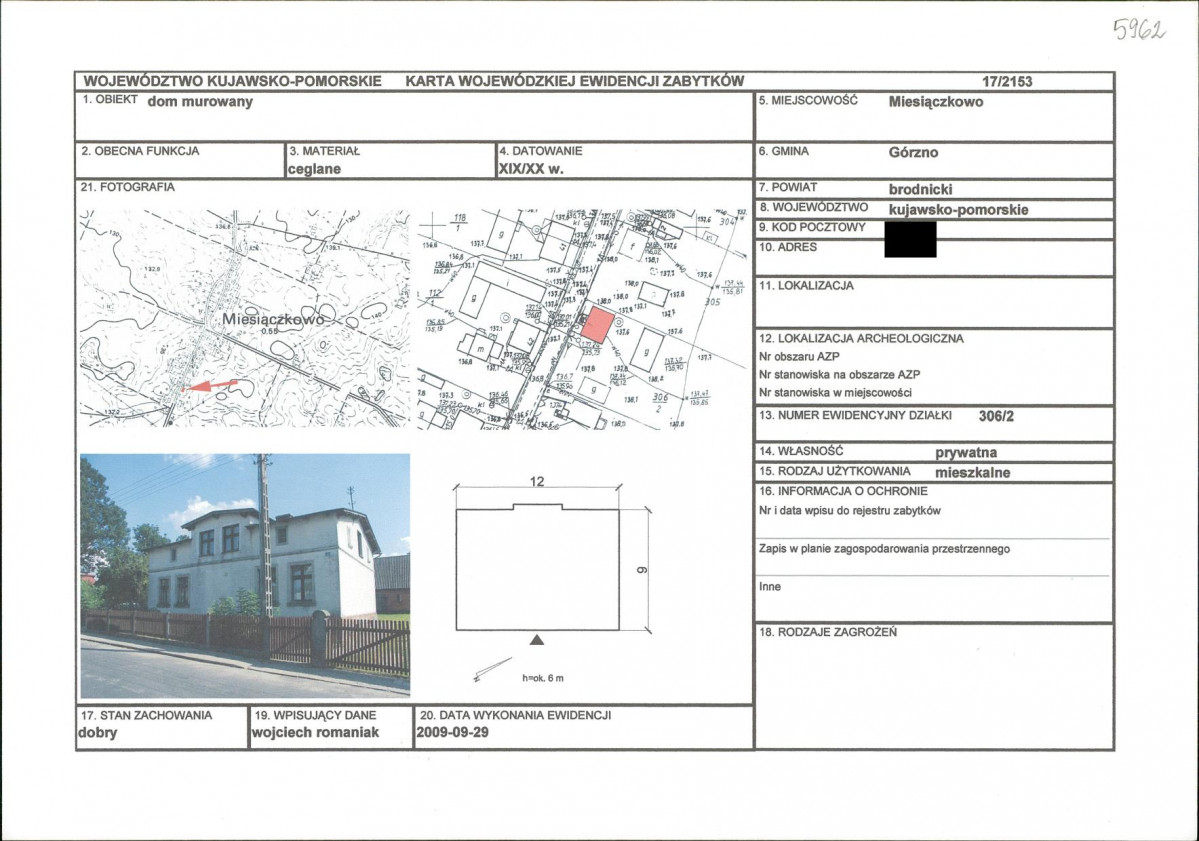
Task: Click the object value 'dom murowany'
Action: tap(200, 101)
